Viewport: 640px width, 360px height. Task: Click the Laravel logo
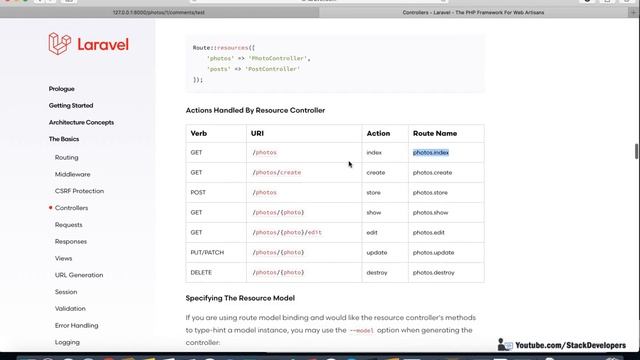pyautogui.click(x=88, y=44)
